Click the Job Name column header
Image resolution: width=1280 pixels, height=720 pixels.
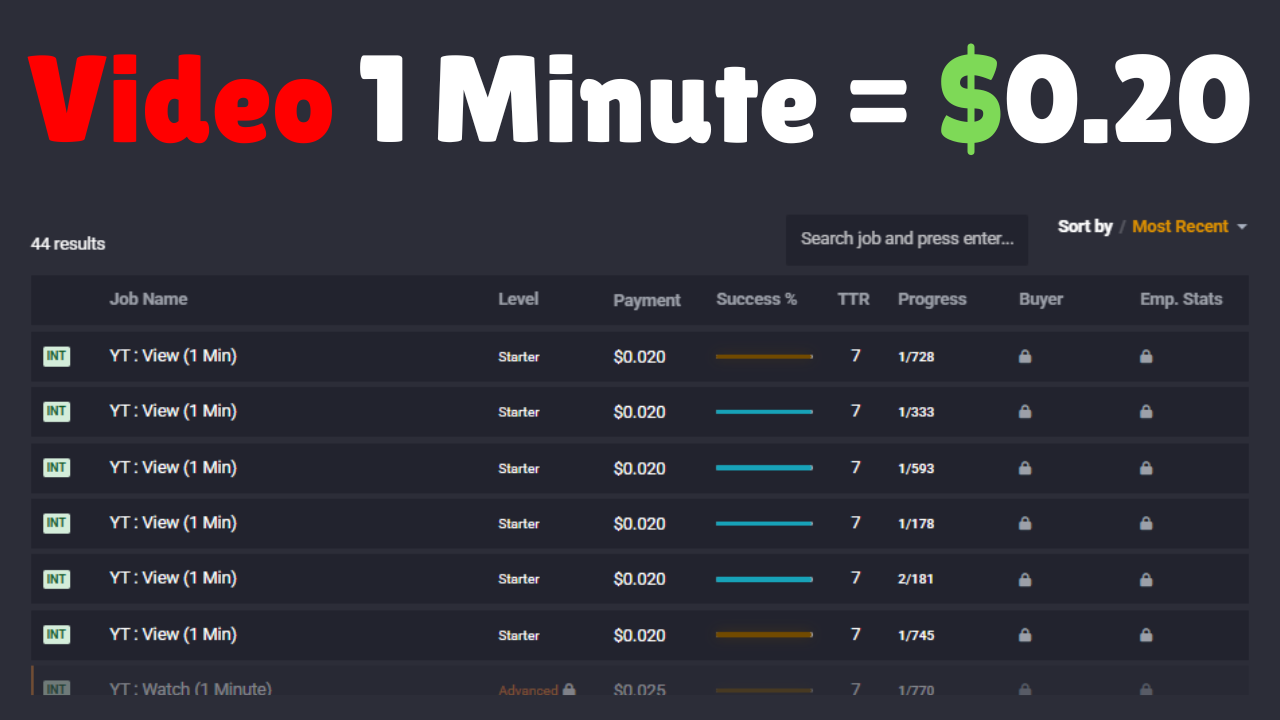click(148, 299)
